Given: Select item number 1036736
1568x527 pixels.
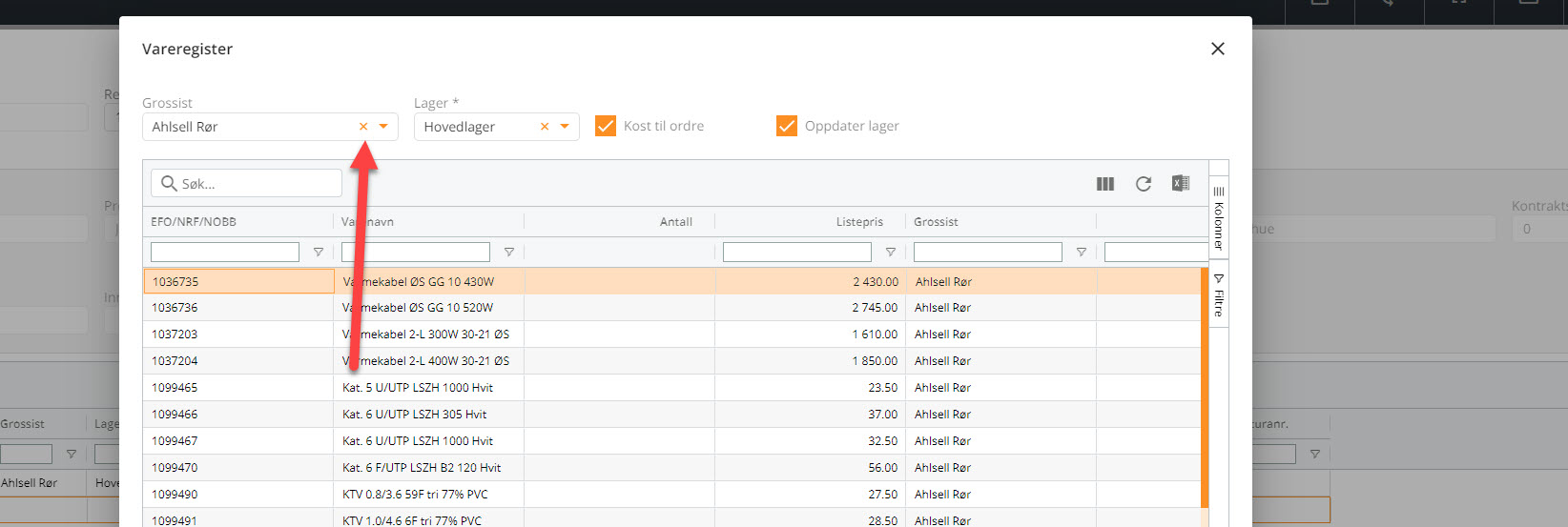Looking at the screenshot, I should tap(175, 308).
